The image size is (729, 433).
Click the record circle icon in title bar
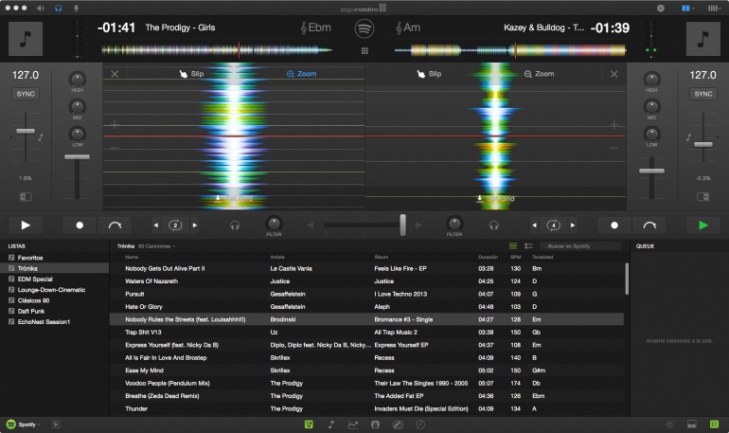(x=660, y=8)
